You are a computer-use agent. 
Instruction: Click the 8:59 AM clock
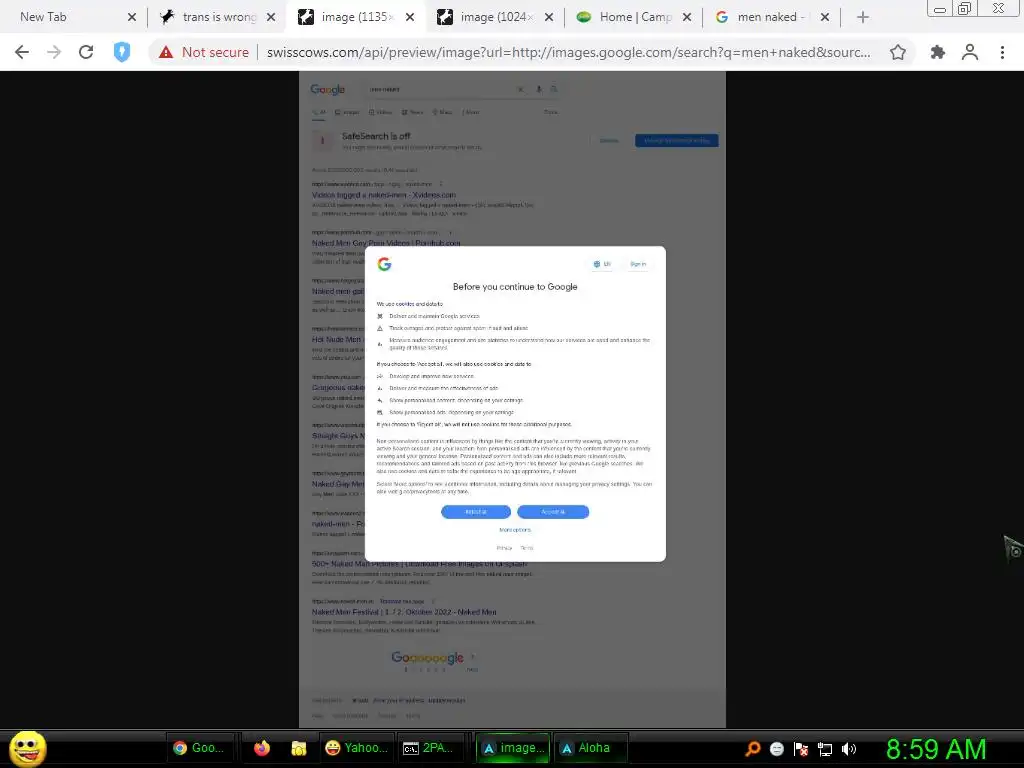point(936,749)
